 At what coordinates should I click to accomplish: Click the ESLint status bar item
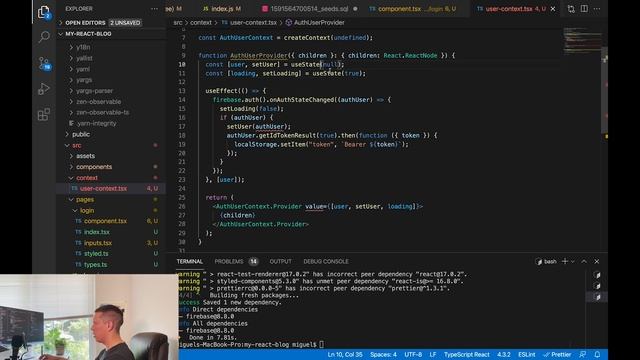tap(527, 354)
